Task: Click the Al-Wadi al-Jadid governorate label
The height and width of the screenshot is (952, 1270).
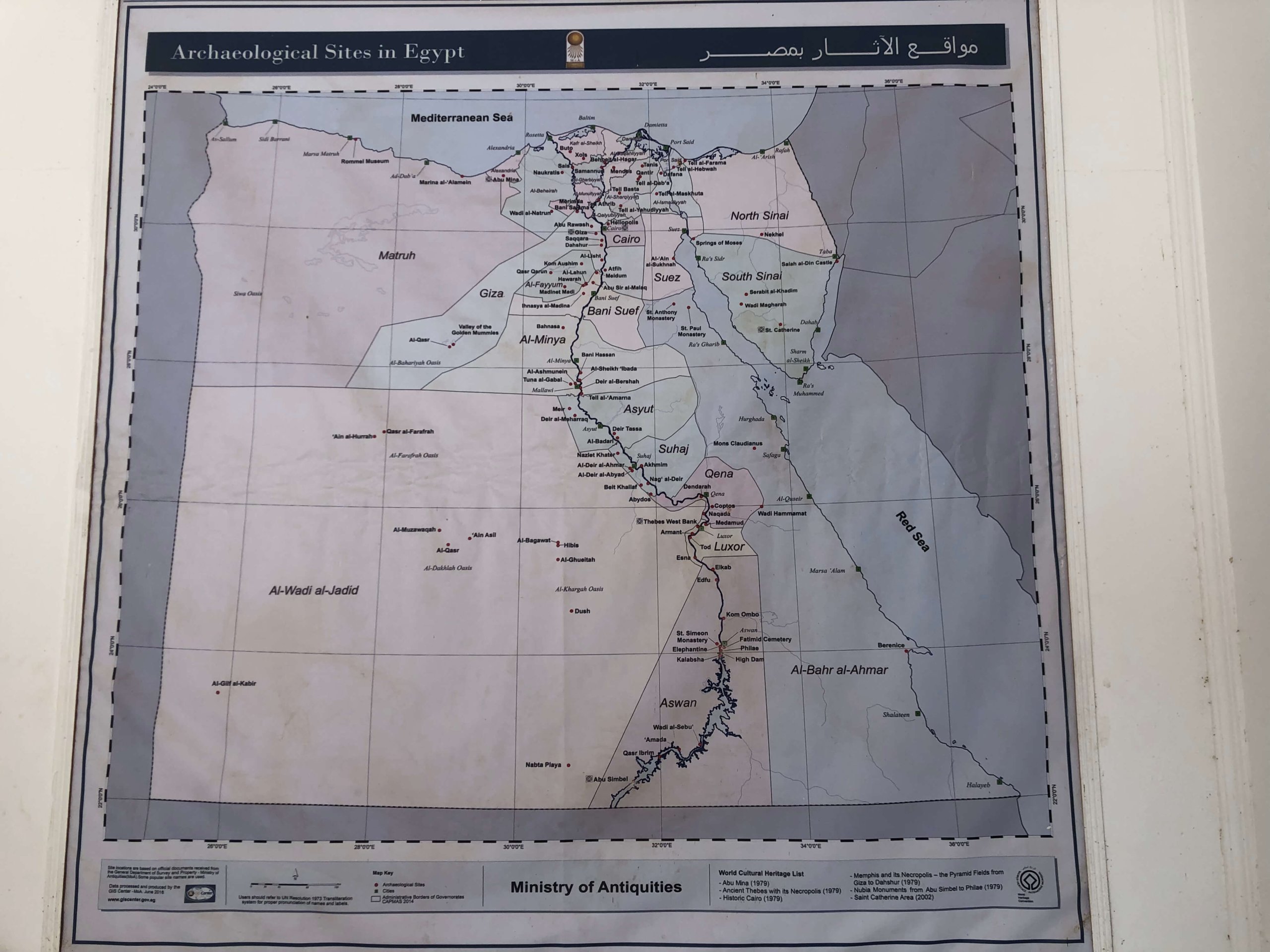Action: coord(314,591)
